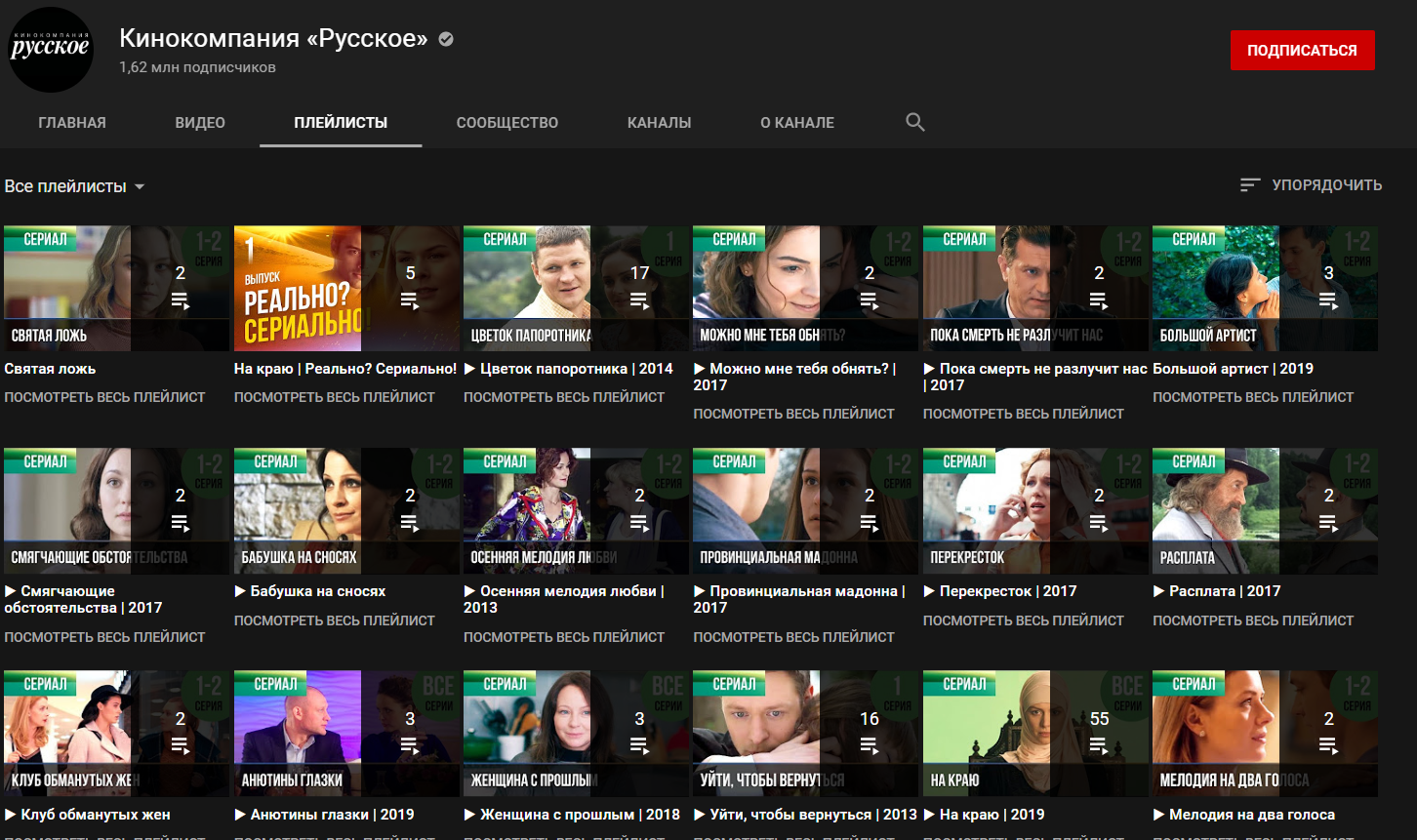Switch to the Видео tab

pos(200,123)
